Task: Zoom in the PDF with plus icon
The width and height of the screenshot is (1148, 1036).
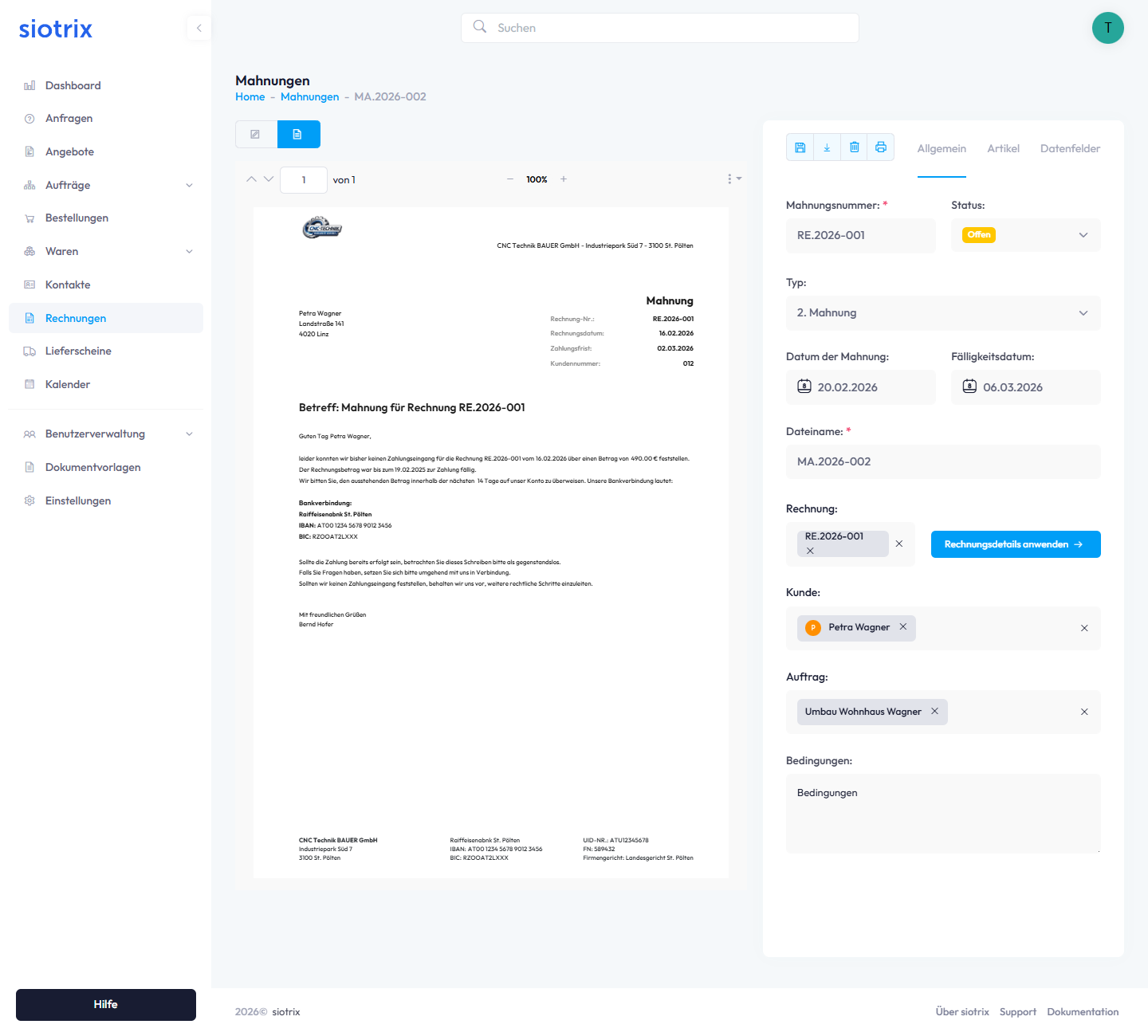Action: 564,179
